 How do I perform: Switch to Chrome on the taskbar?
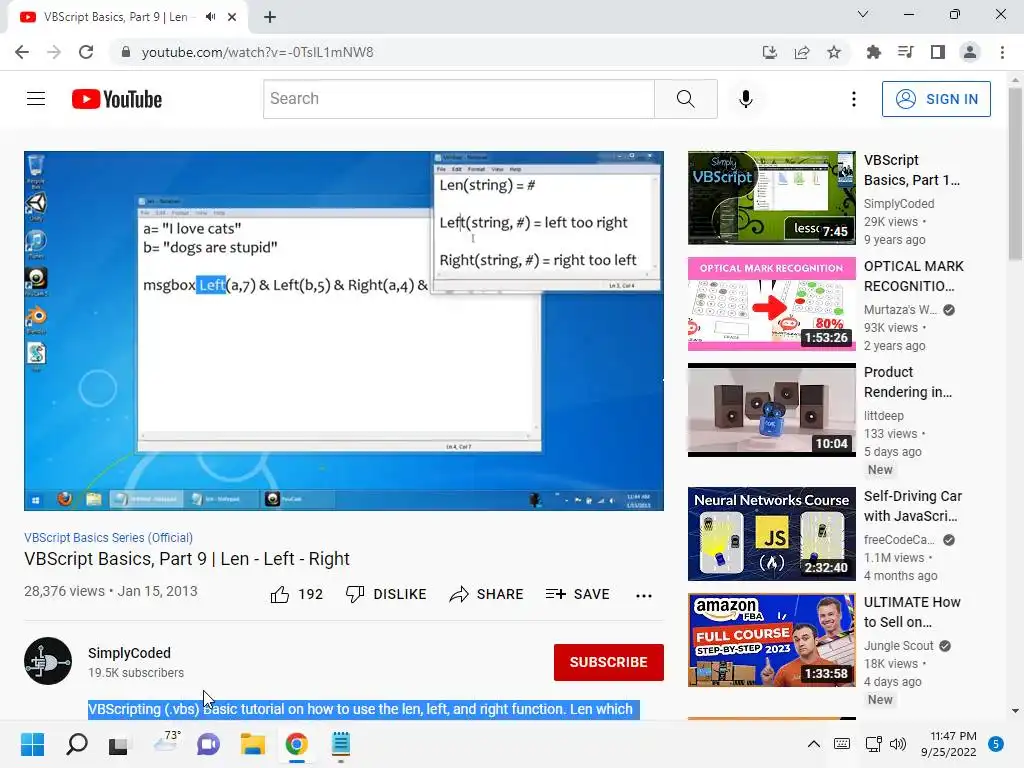coord(296,744)
